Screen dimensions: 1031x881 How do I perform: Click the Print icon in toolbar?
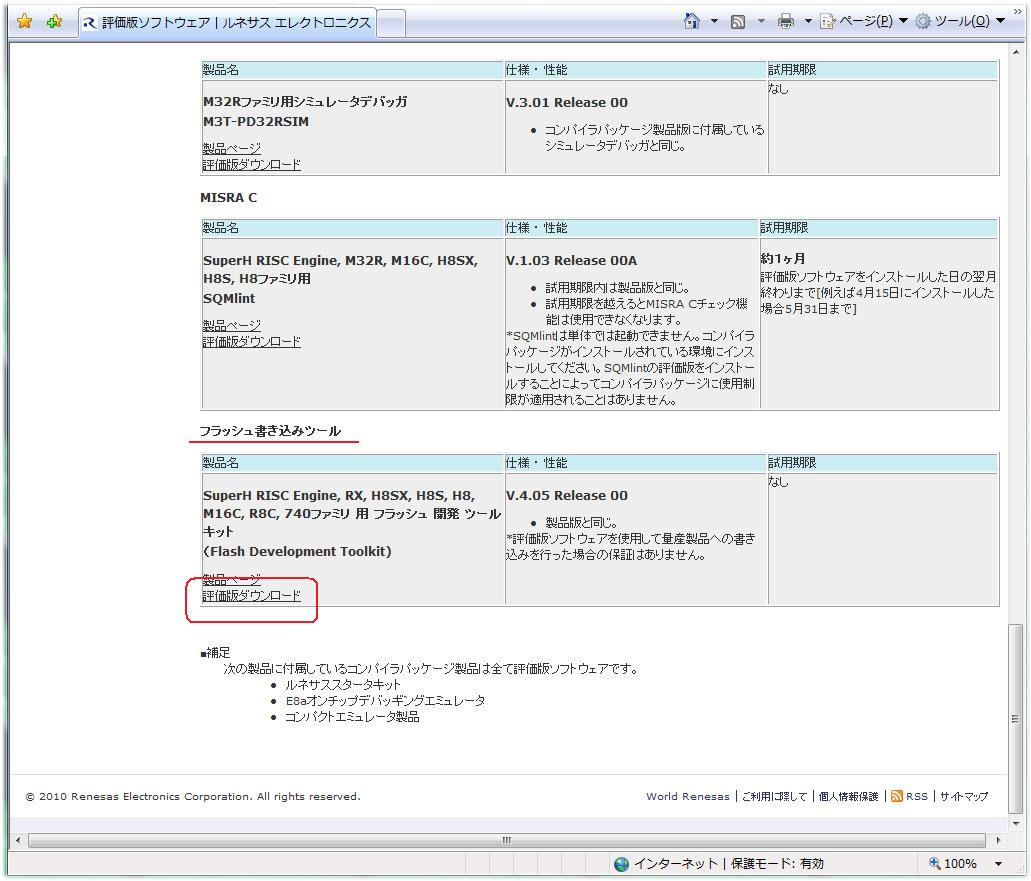coord(785,22)
